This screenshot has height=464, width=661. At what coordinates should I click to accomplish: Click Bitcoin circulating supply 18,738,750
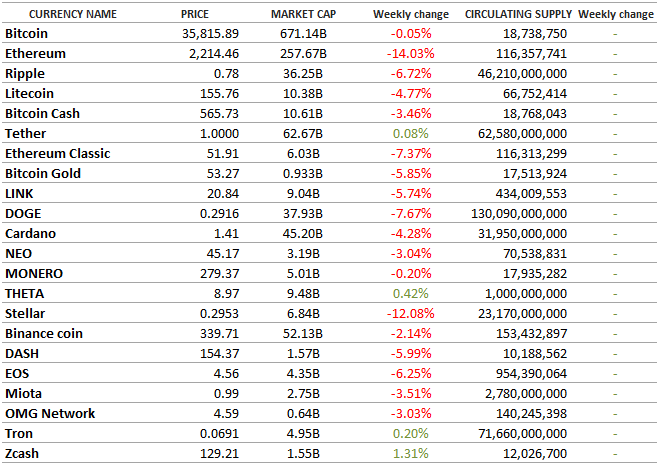coord(535,34)
